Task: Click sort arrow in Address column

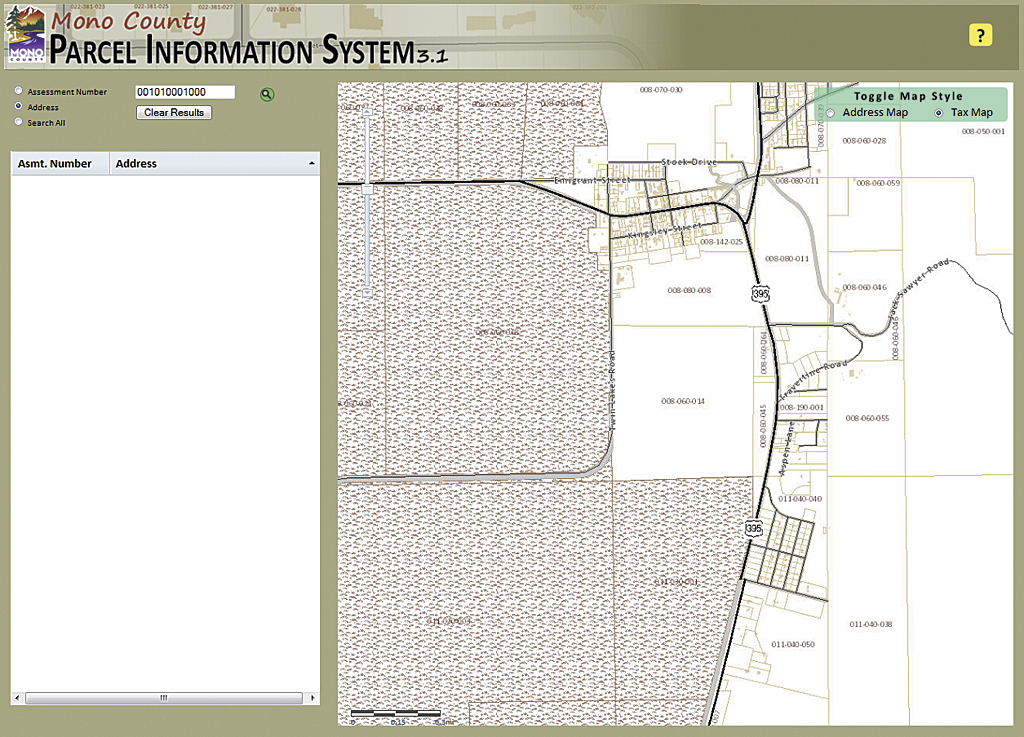Action: 312,163
